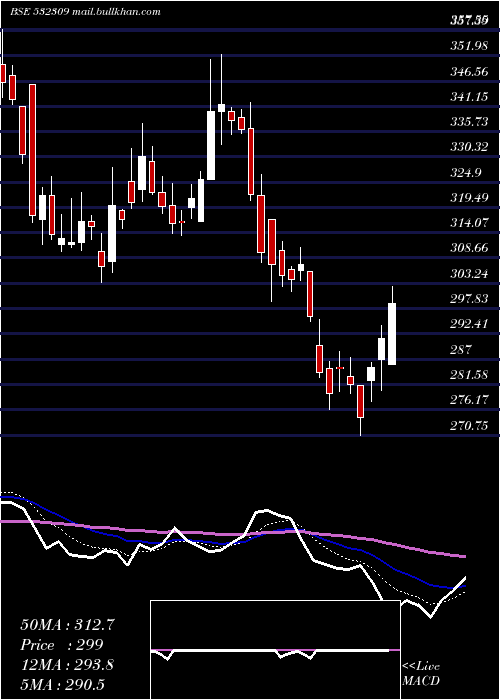Click the Price : 299 readout
This screenshot has height=700, width=500.
(x=62, y=645)
